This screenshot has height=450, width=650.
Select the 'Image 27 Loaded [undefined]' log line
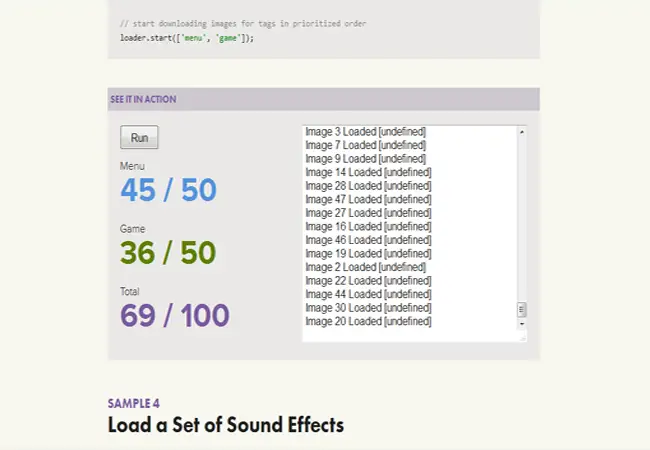[x=368, y=213]
